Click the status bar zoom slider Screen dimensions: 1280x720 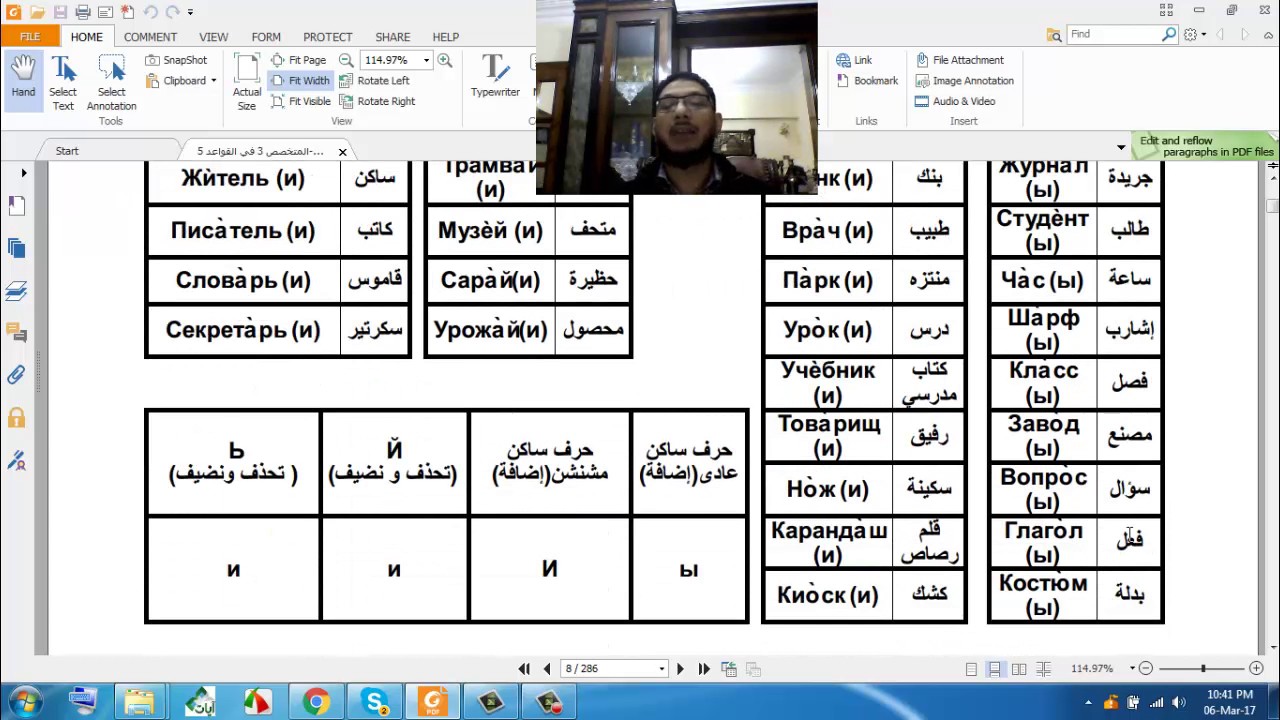click(x=1203, y=668)
